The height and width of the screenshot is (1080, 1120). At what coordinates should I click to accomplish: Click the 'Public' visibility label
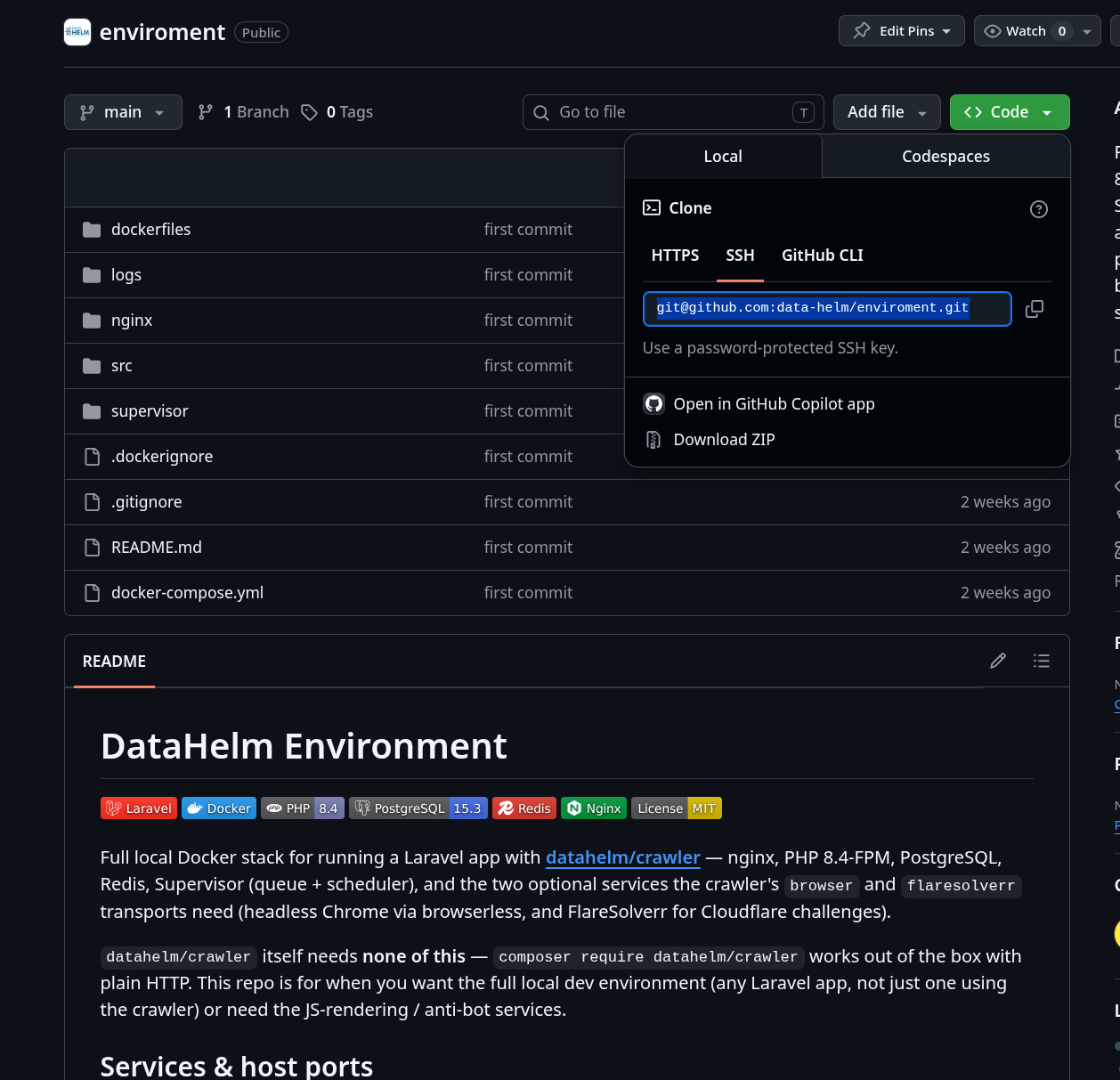point(261,33)
